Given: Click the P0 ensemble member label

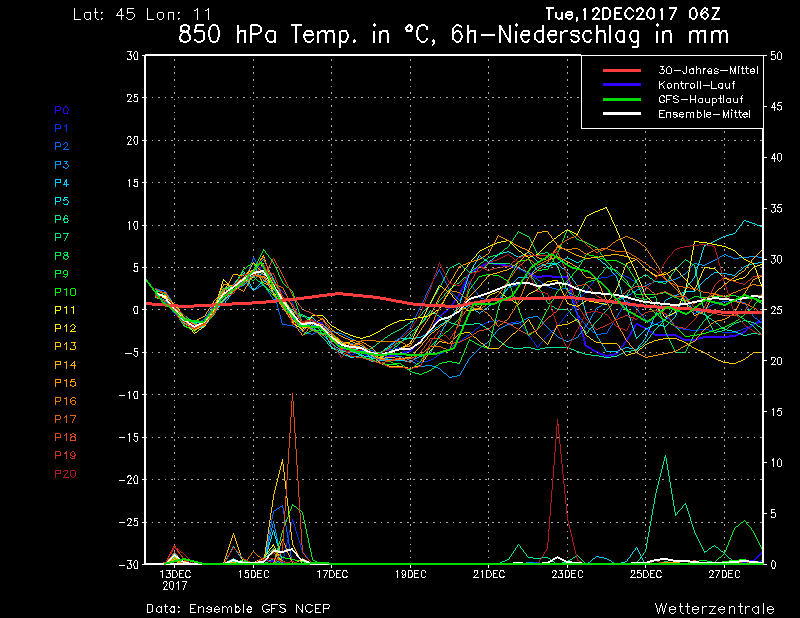Looking at the screenshot, I should 62,110.
